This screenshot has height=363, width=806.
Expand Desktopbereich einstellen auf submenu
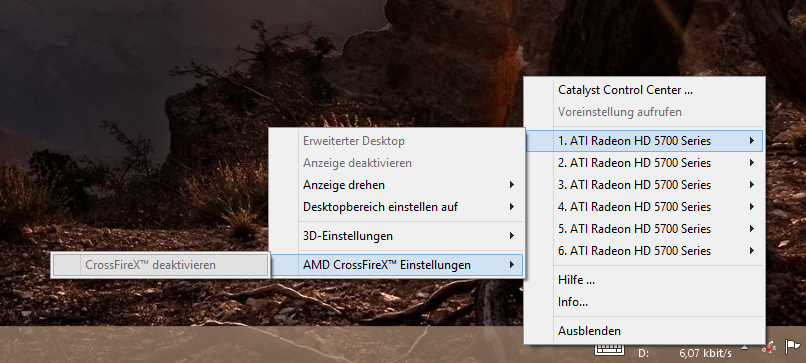click(x=397, y=207)
